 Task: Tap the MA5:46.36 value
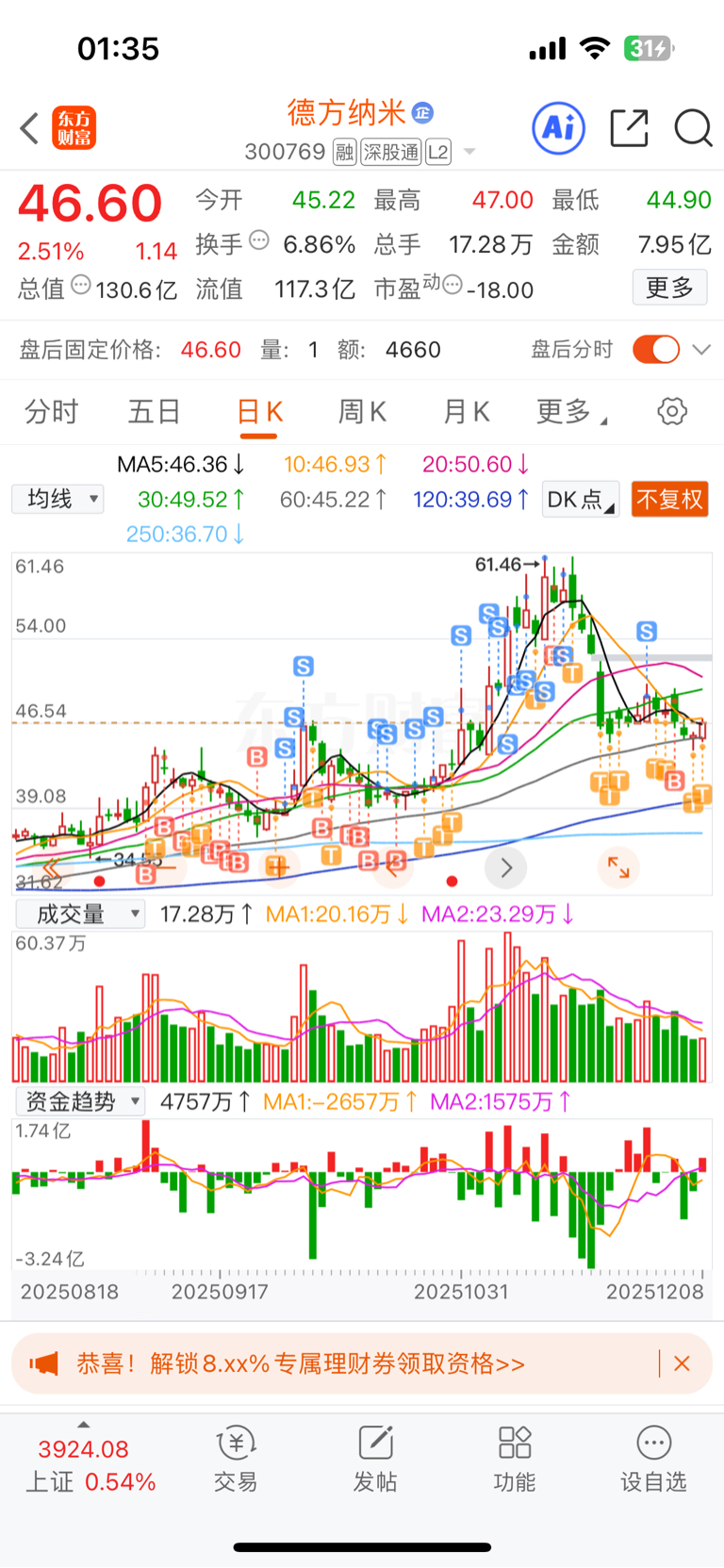(181, 464)
